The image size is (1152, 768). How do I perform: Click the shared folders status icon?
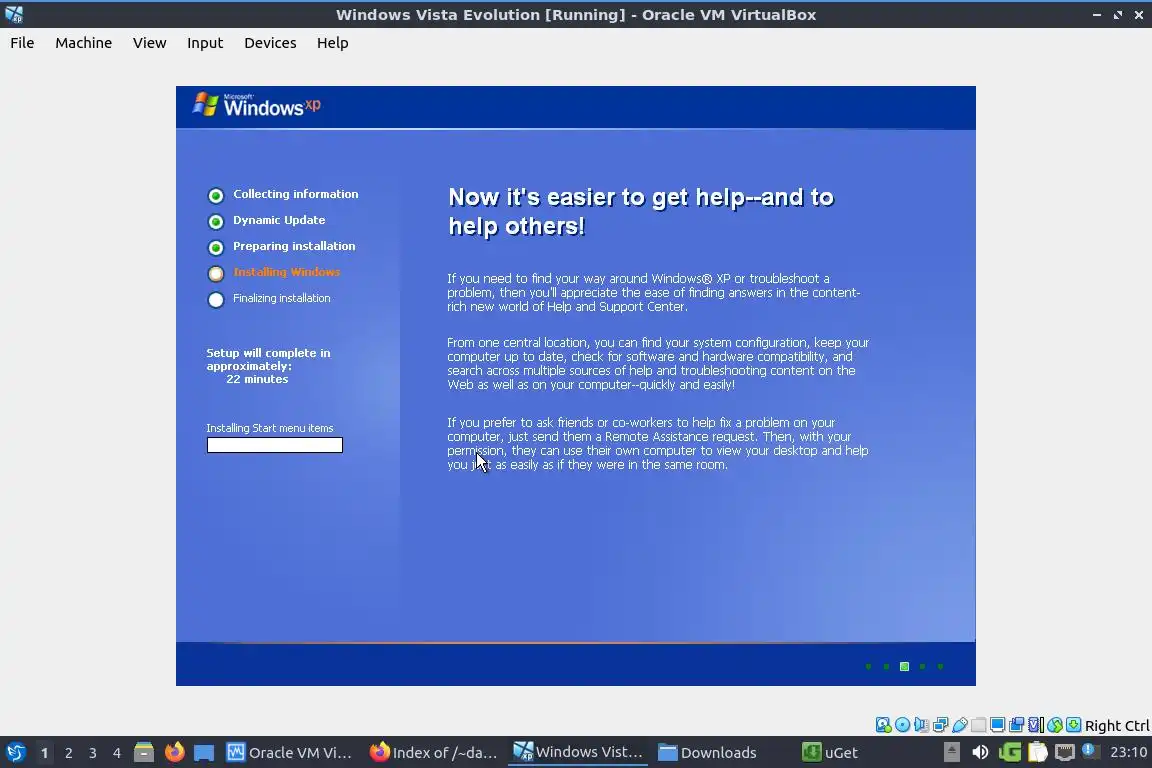tap(979, 725)
